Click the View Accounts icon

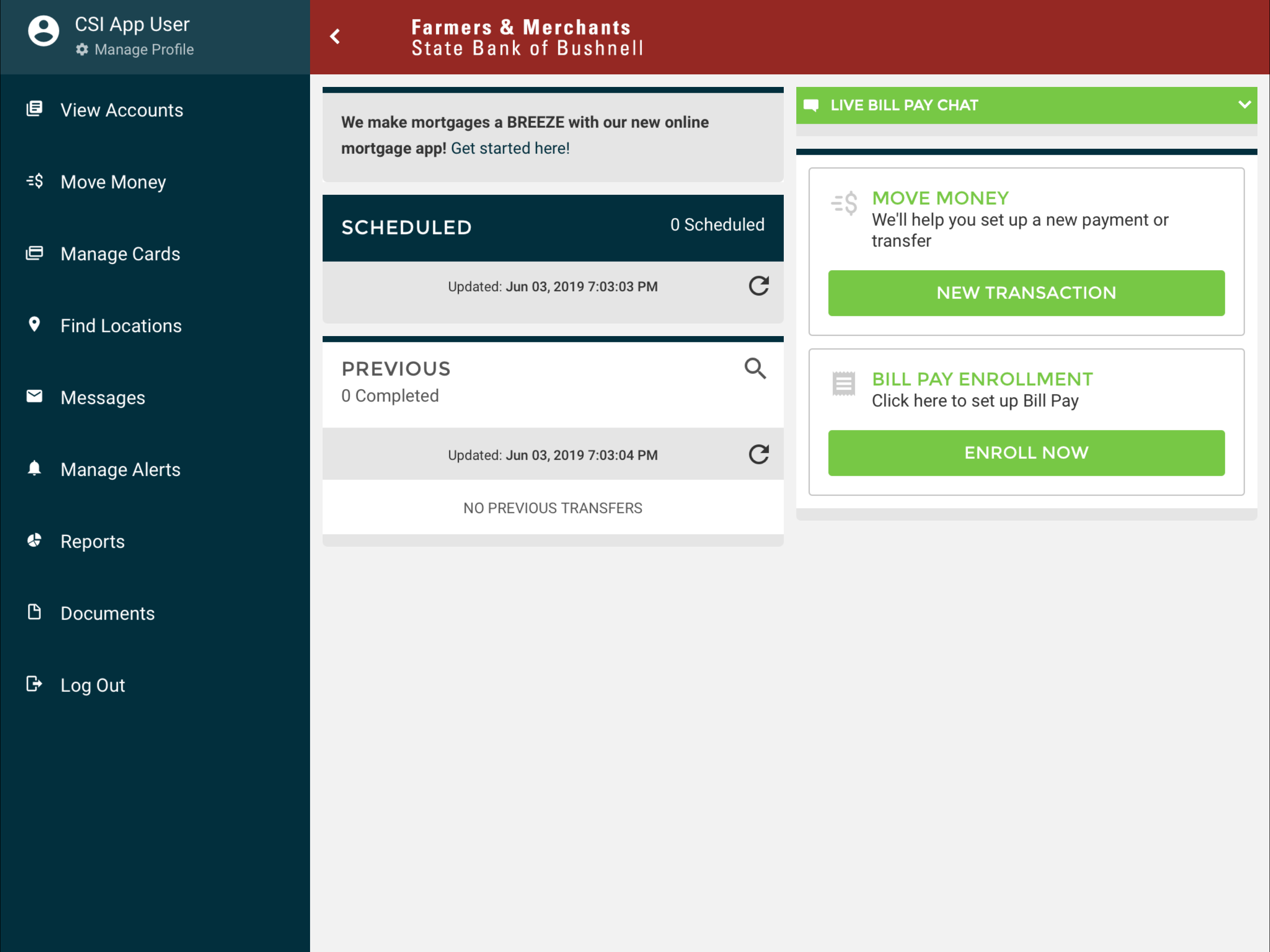(x=34, y=108)
